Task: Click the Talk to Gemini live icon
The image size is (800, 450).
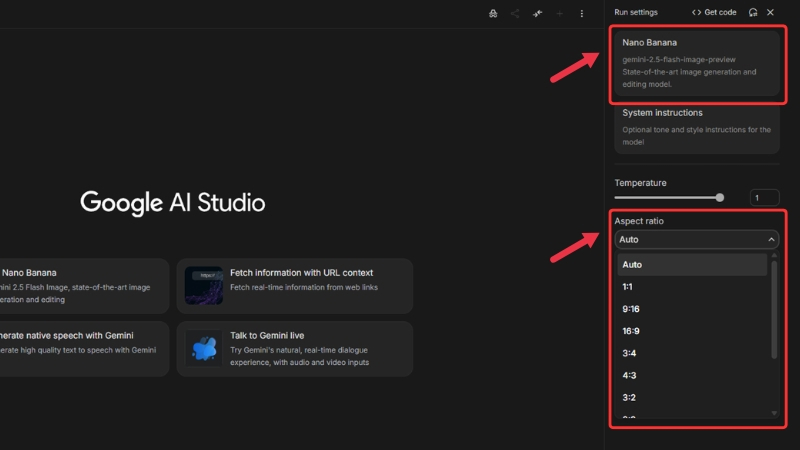Action: click(x=204, y=349)
